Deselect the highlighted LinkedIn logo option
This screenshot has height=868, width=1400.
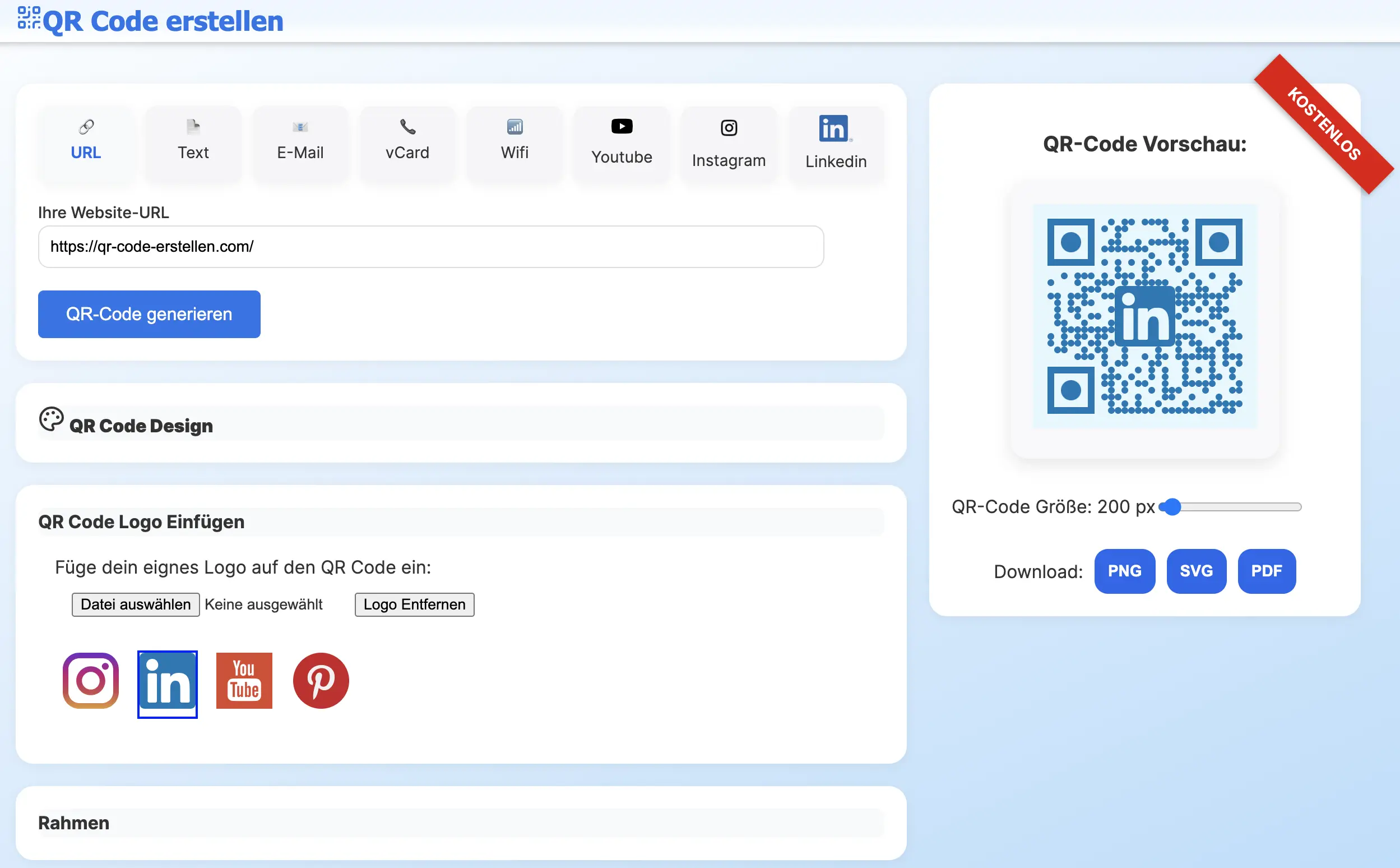pos(167,684)
